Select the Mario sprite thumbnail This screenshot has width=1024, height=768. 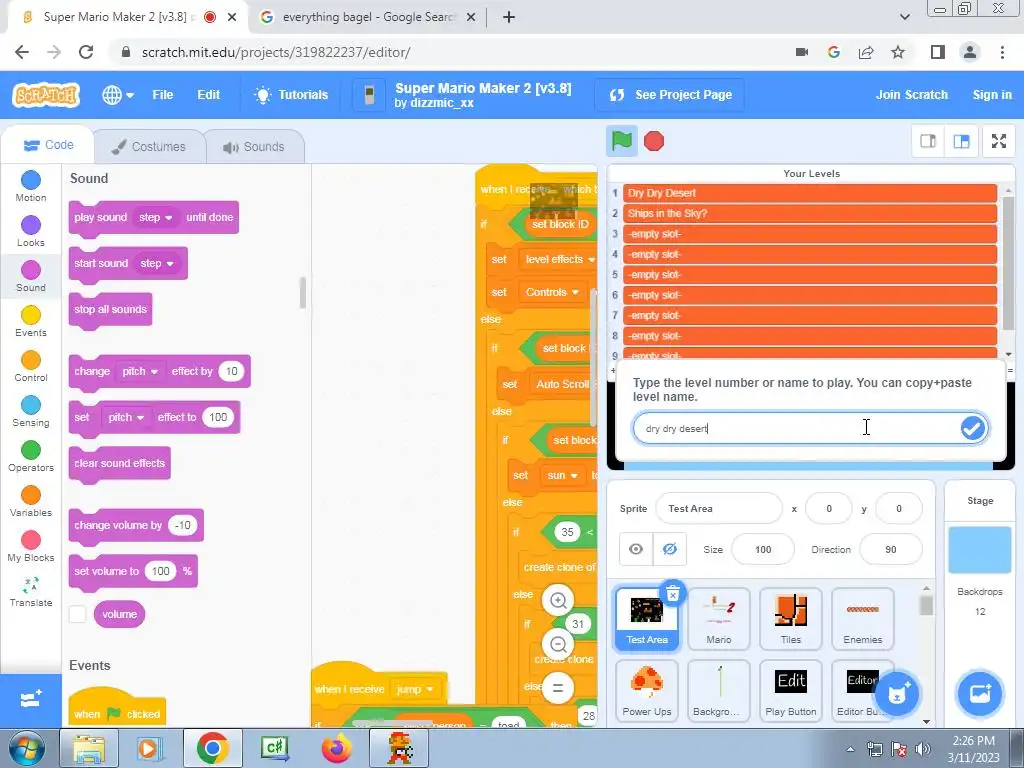[x=718, y=618]
